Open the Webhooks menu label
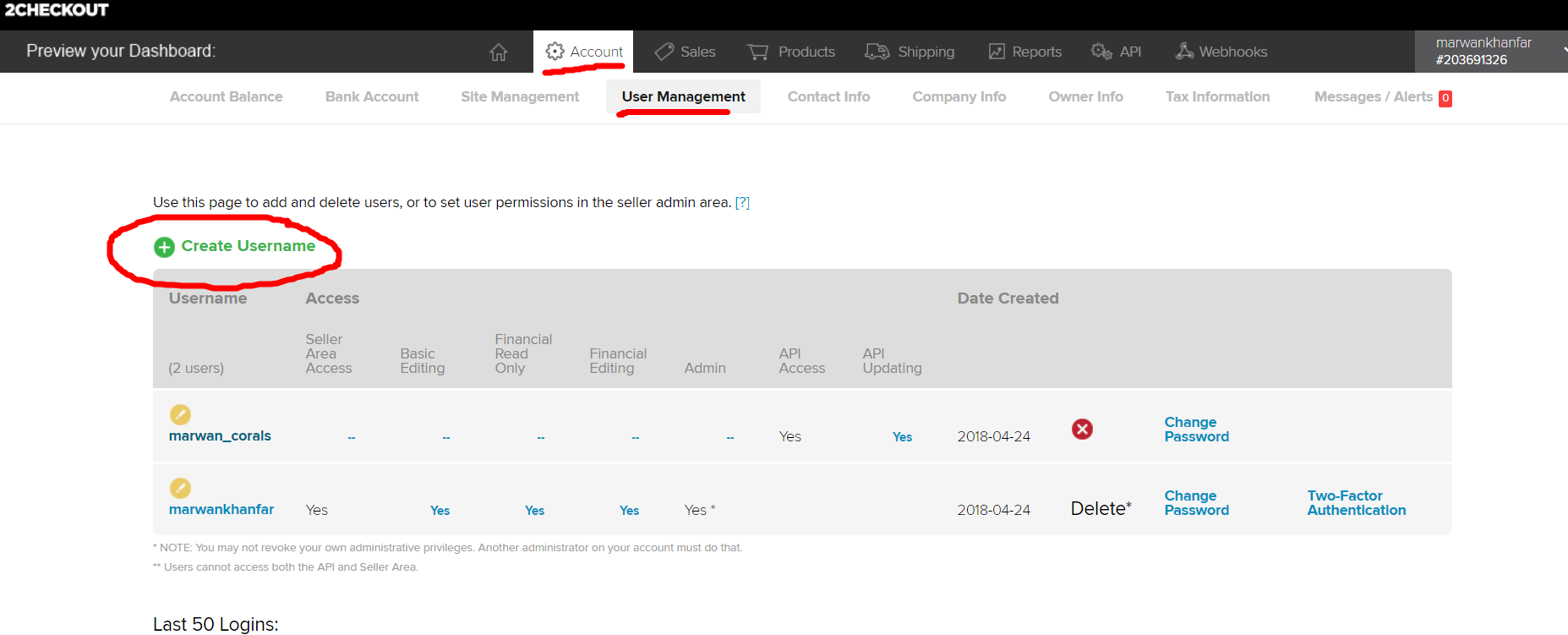This screenshot has width=1568, height=635. (x=1232, y=52)
